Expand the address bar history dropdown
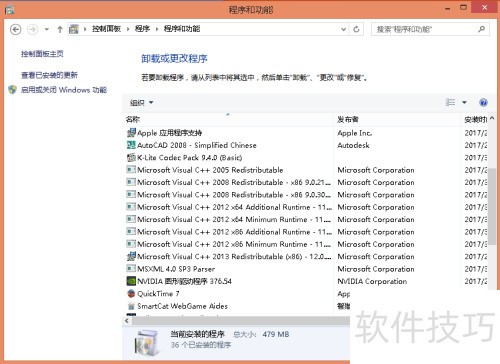The height and width of the screenshot is (364, 500). pos(343,29)
